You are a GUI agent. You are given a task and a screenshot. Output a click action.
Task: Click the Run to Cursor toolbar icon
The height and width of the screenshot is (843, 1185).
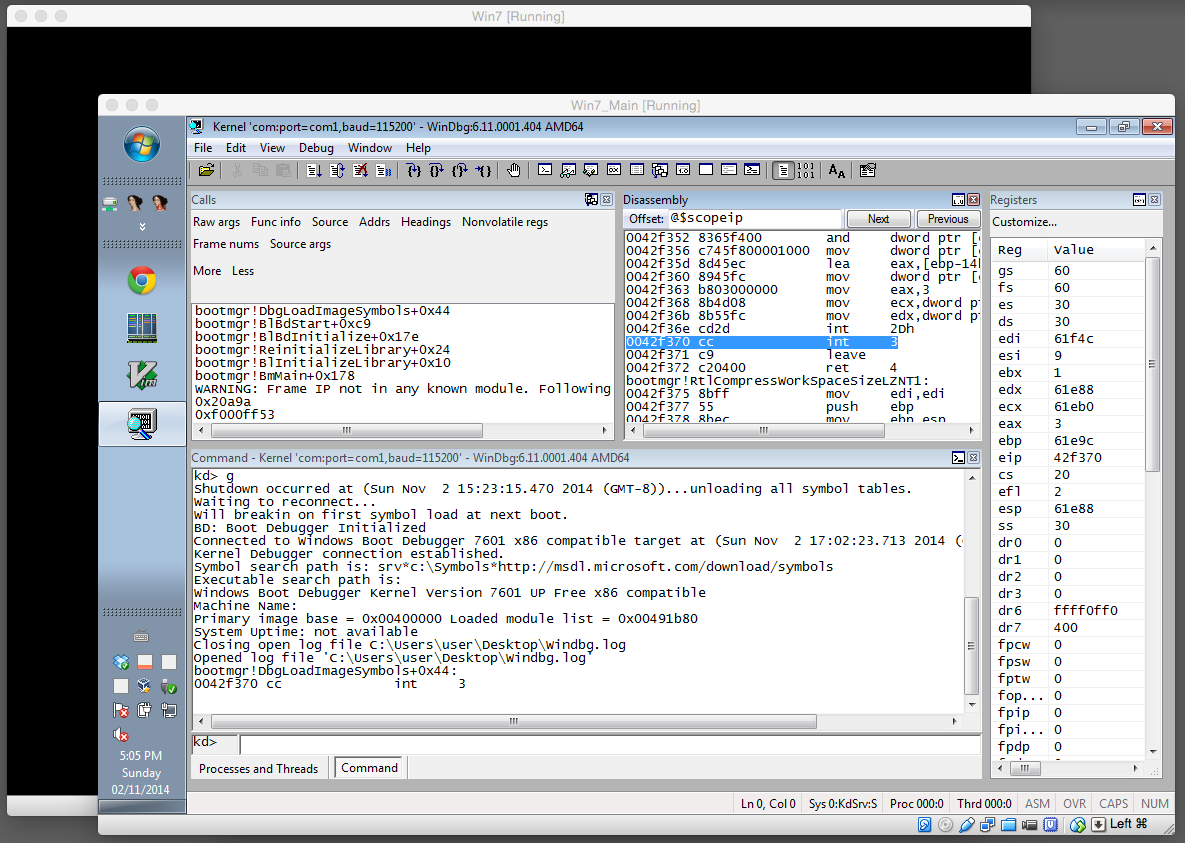point(484,170)
